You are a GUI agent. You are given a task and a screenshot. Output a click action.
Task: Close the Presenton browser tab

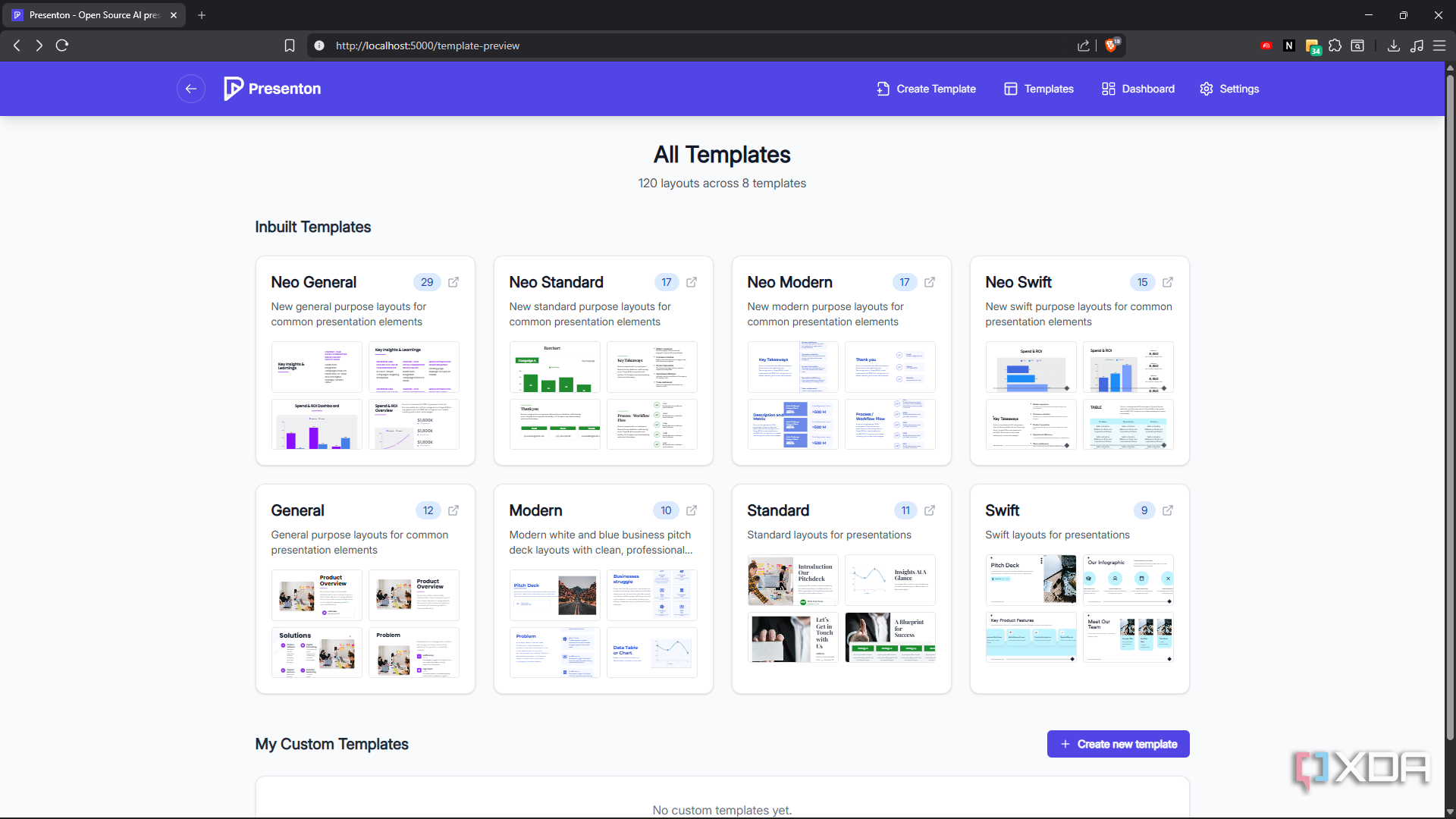point(174,15)
